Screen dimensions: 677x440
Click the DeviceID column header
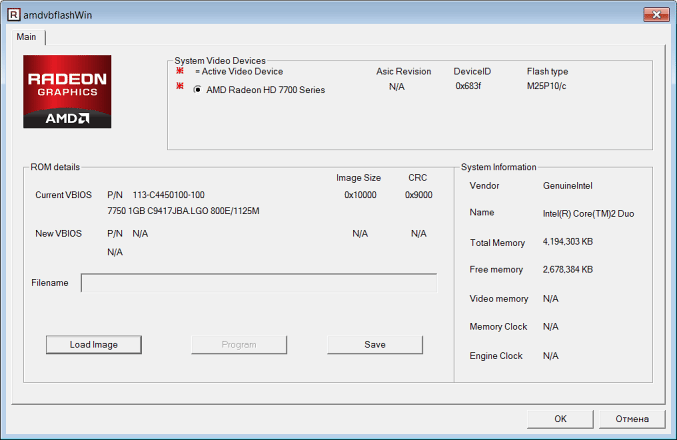tap(472, 72)
